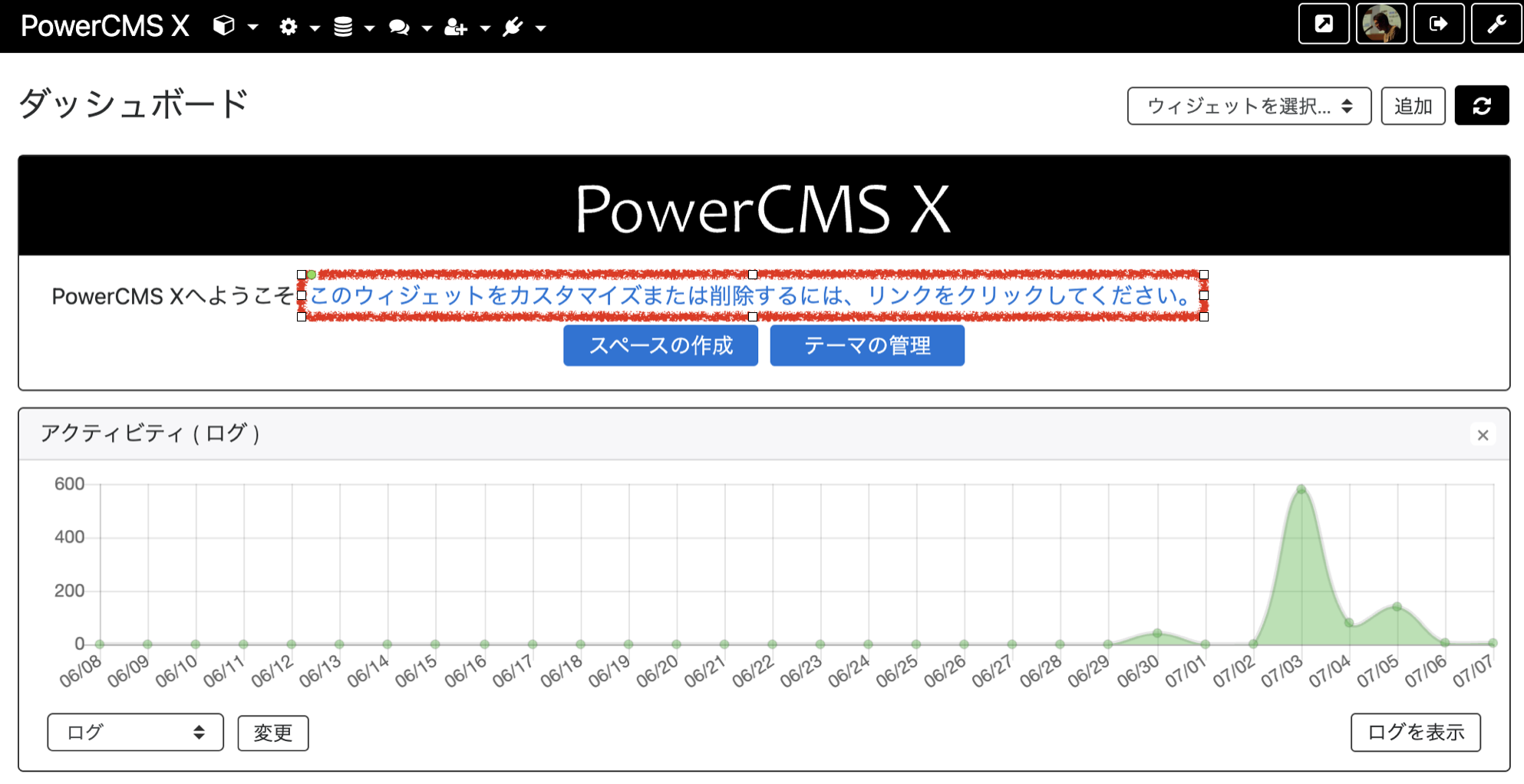This screenshot has width=1524, height=784.
Task: Open the ログ dropdown in the activity widget
Action: pyautogui.click(x=134, y=733)
